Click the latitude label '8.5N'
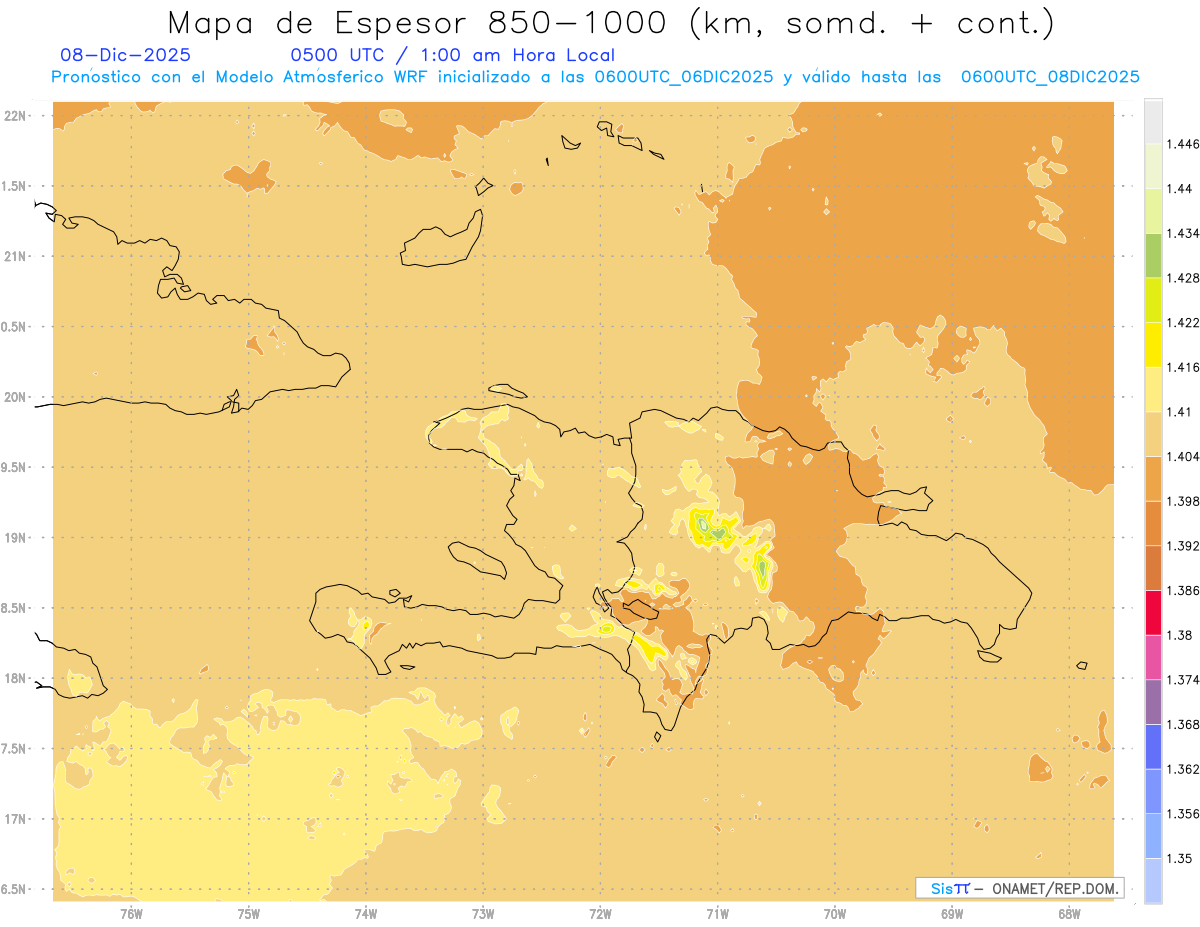Image resolution: width=1200 pixels, height=927 pixels. pos(15,608)
